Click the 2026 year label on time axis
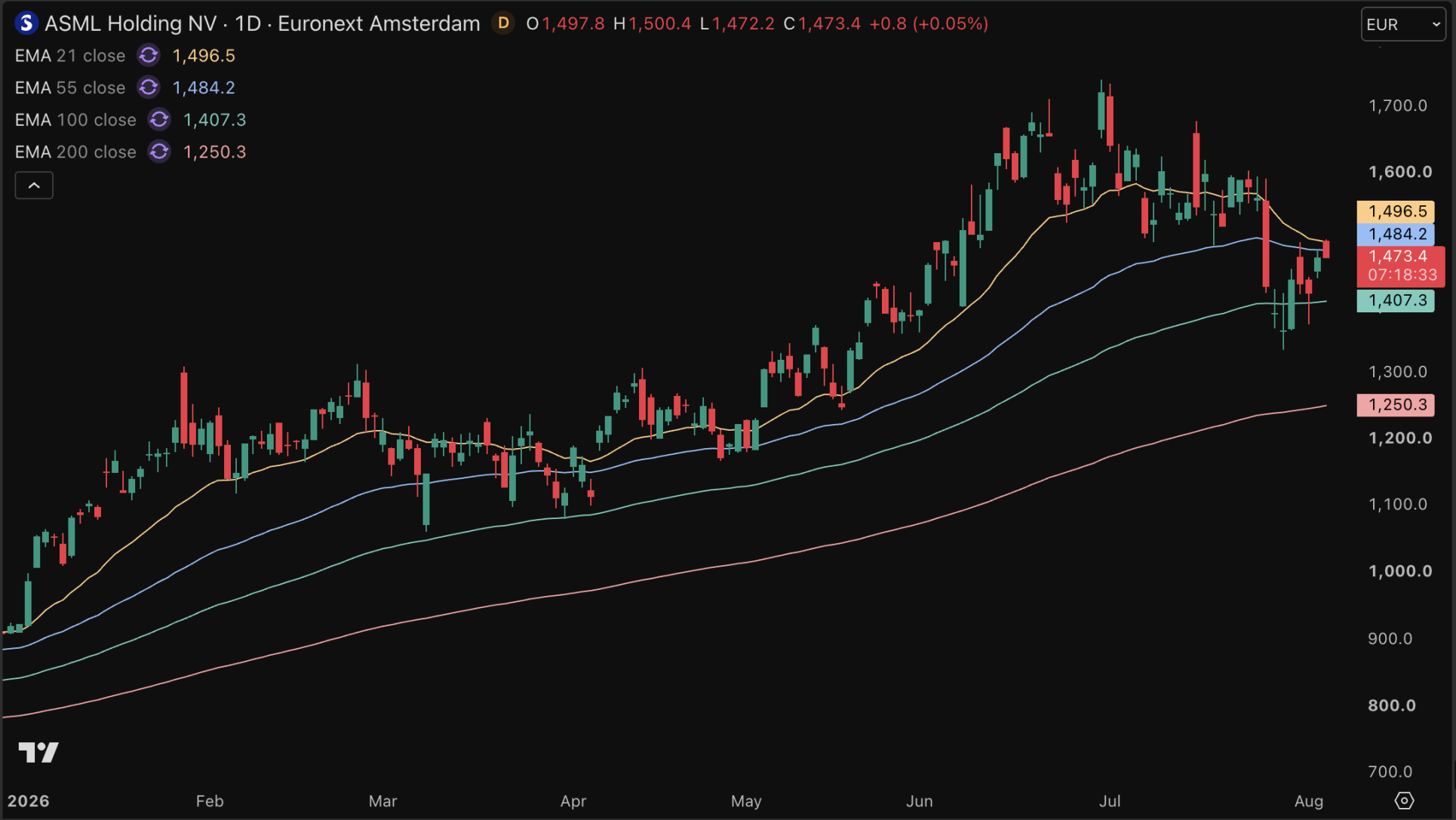 (x=29, y=801)
